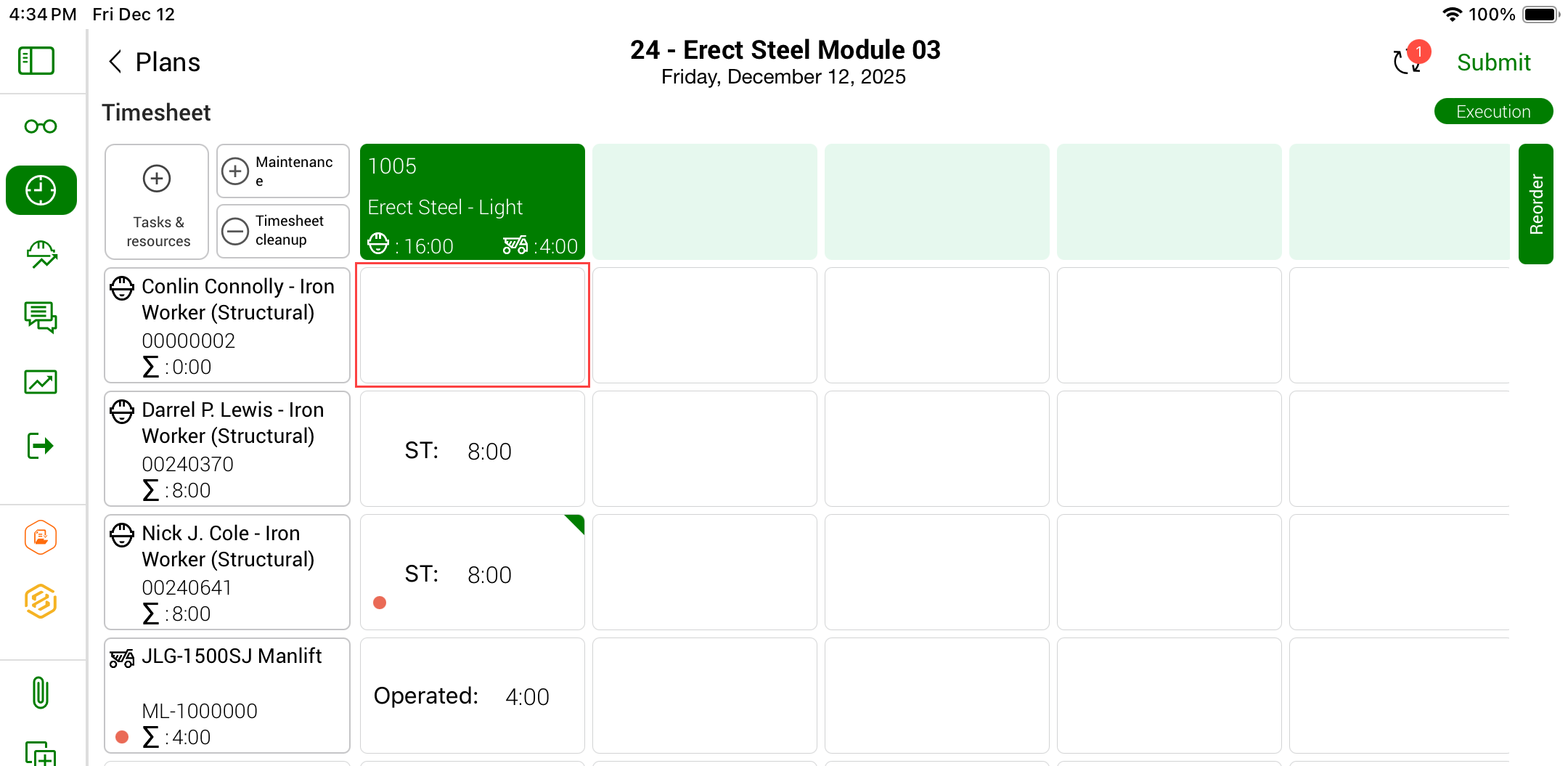Select the 1005 Erect Steel - Light column header
Image resolution: width=1568 pixels, height=766 pixels.
473,202
